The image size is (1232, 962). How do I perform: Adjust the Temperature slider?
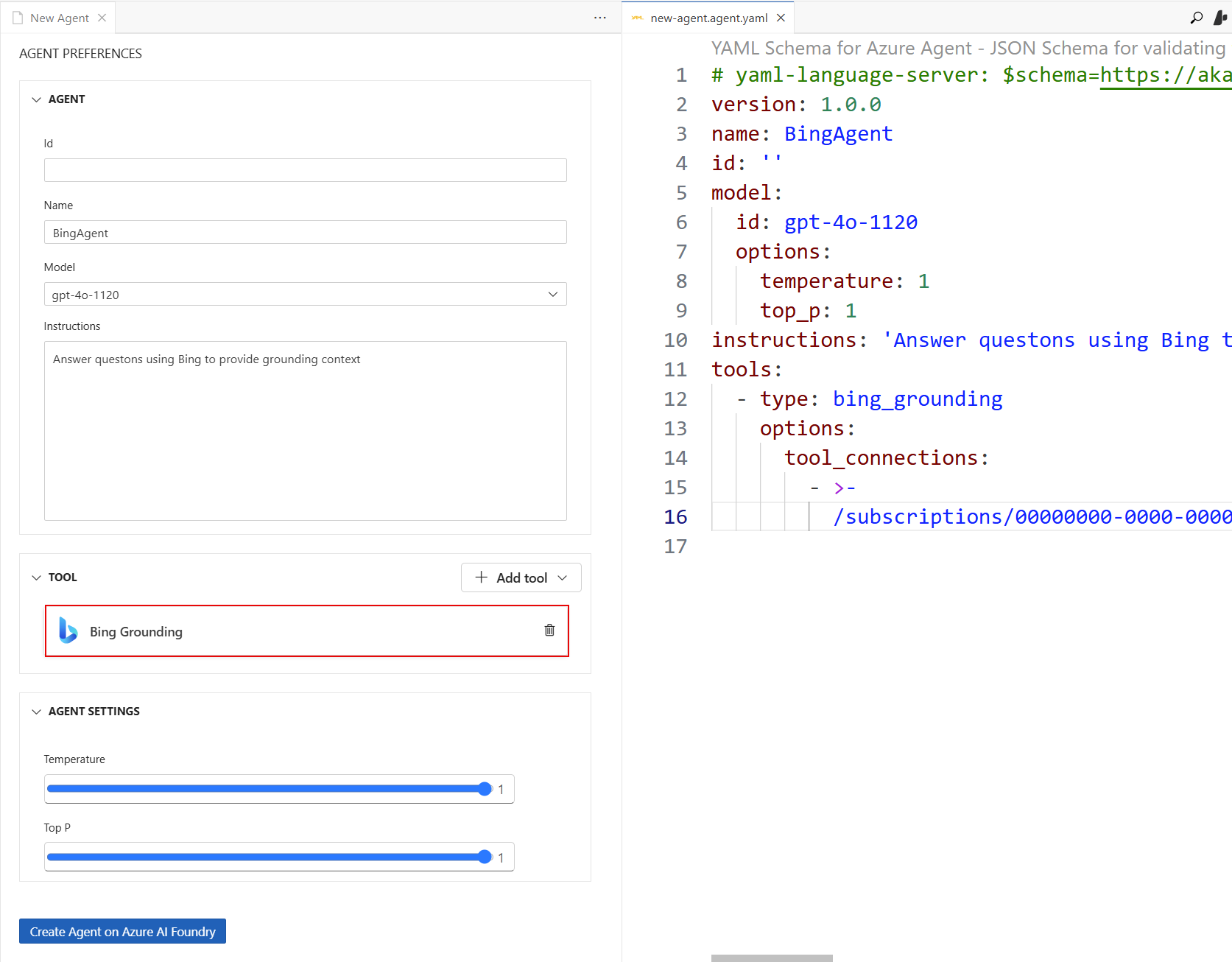pyautogui.click(x=270, y=789)
